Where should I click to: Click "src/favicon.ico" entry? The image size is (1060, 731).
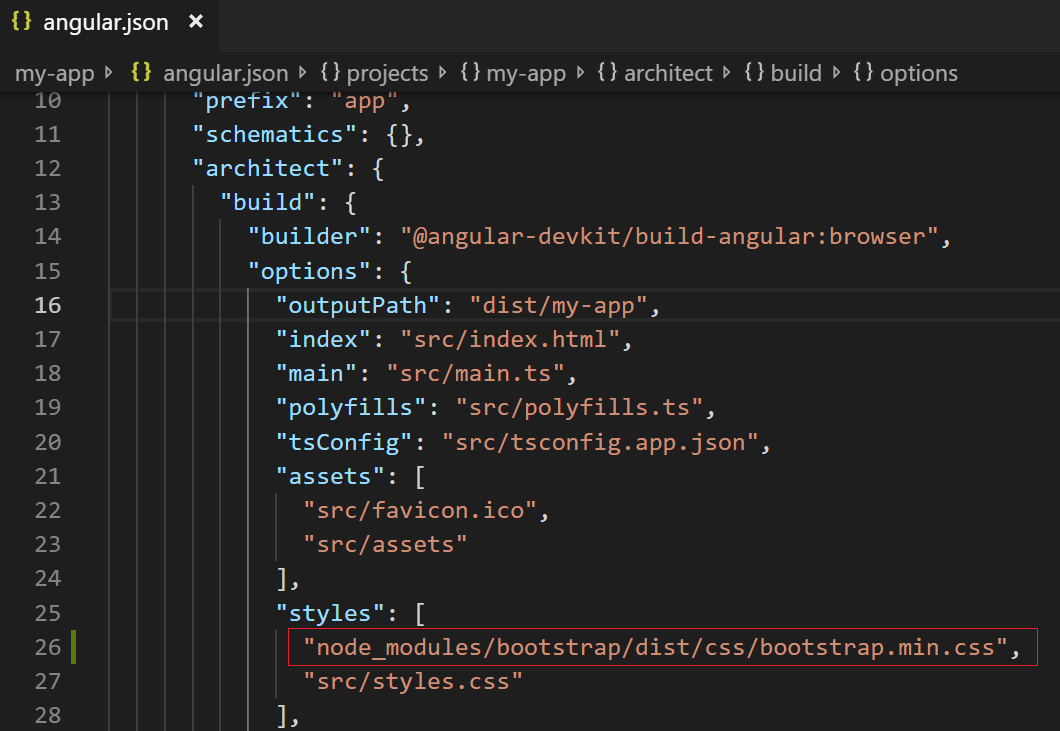point(420,511)
